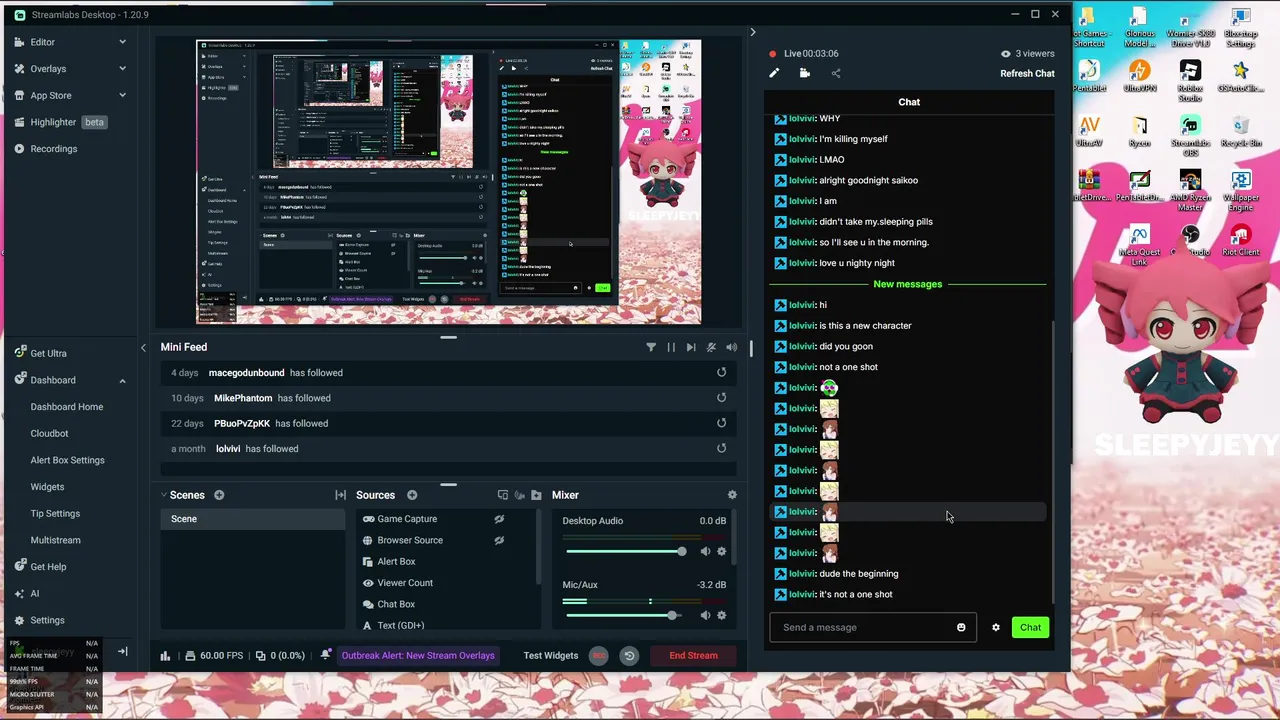Open chat settings gear icon
Screen dimensions: 1280x720
click(995, 628)
